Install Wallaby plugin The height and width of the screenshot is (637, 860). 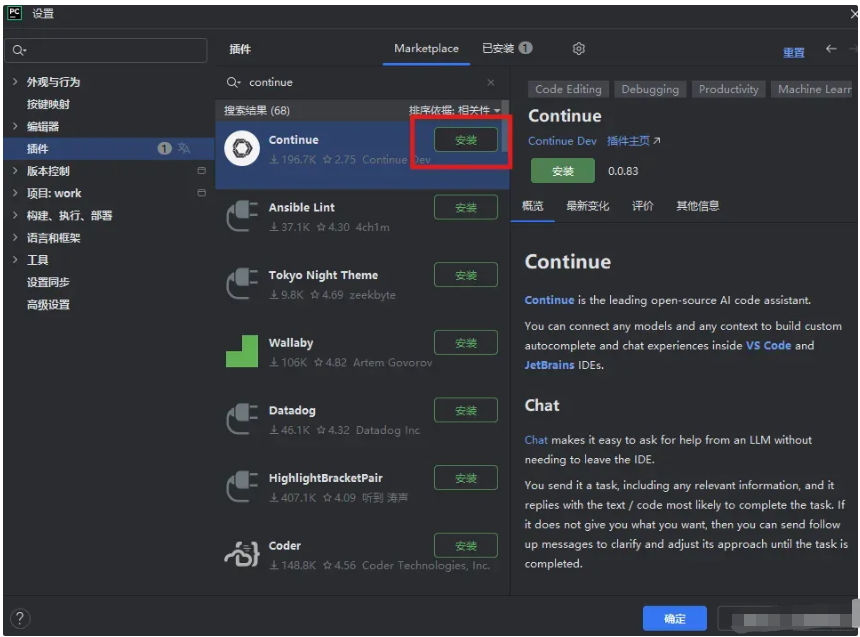click(x=466, y=343)
